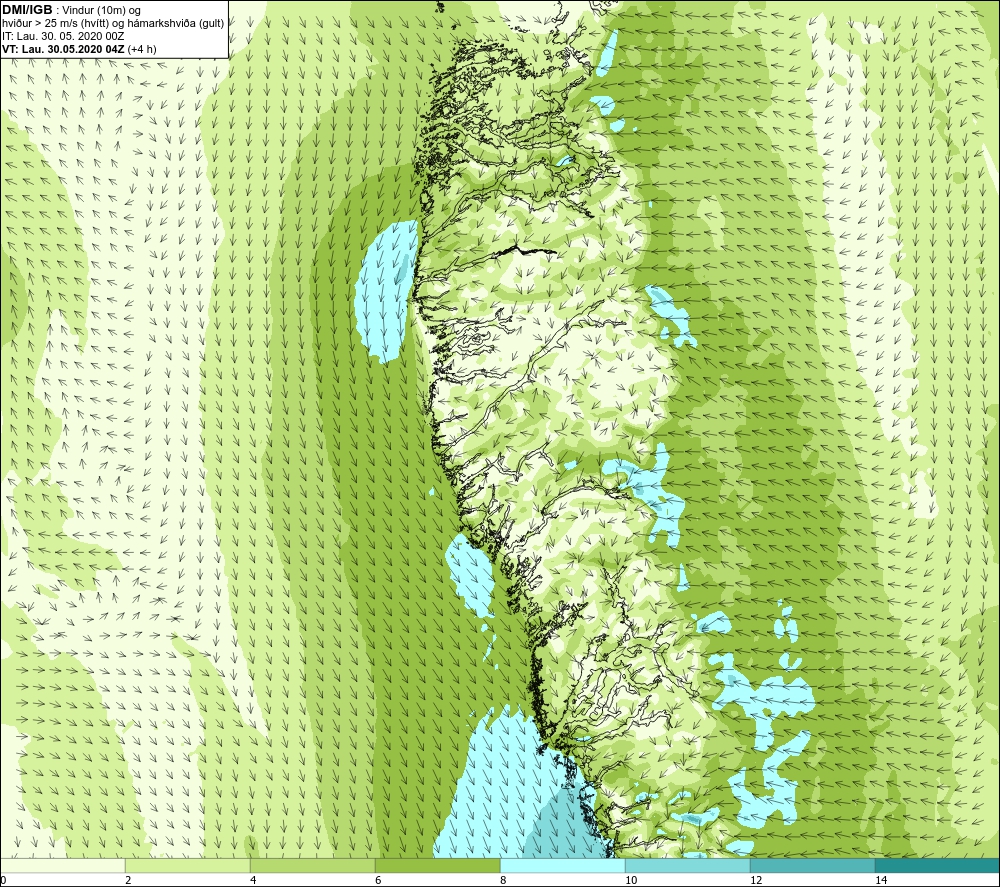1000x887 pixels.
Task: Click the 'Vindur (10m) og' label
Action: [x=101, y=11]
